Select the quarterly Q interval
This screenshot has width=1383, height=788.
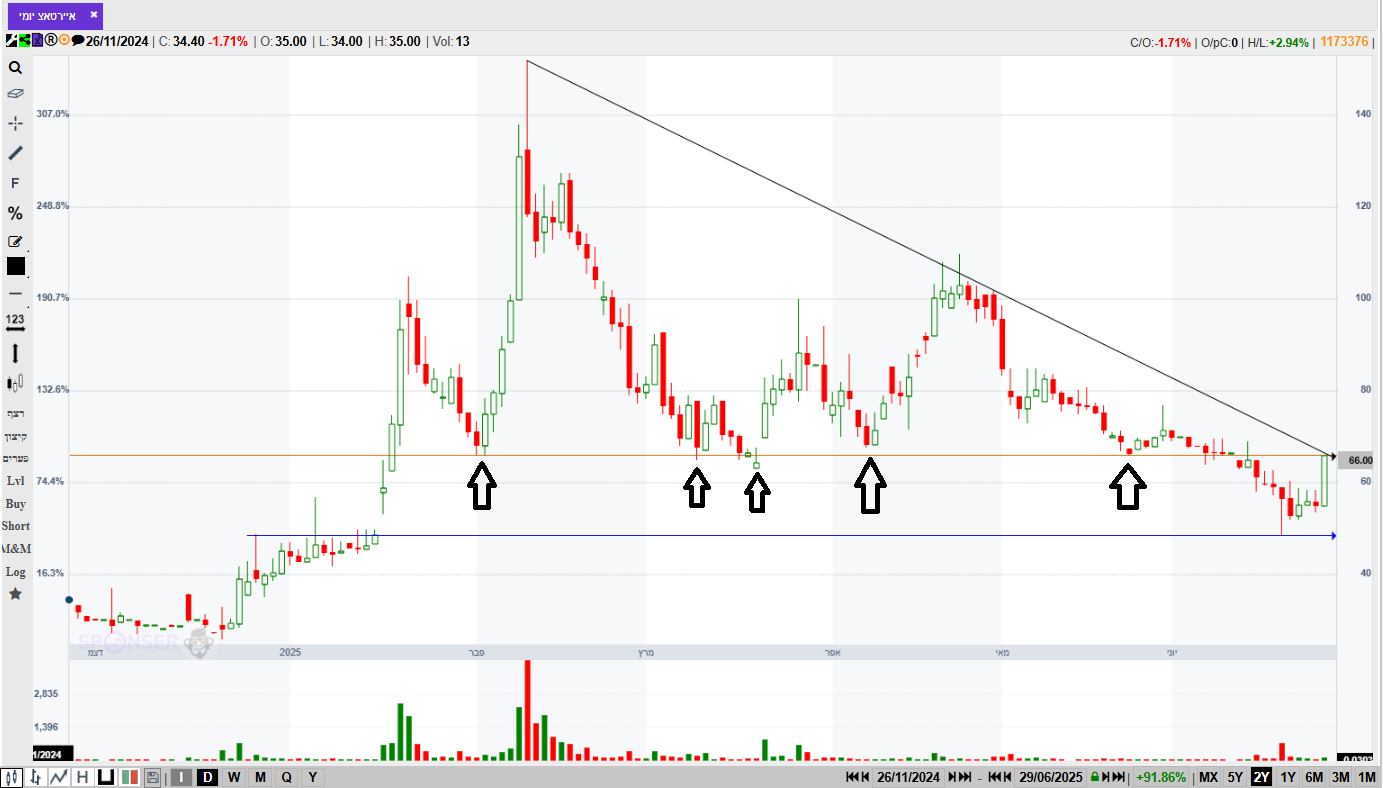[286, 777]
